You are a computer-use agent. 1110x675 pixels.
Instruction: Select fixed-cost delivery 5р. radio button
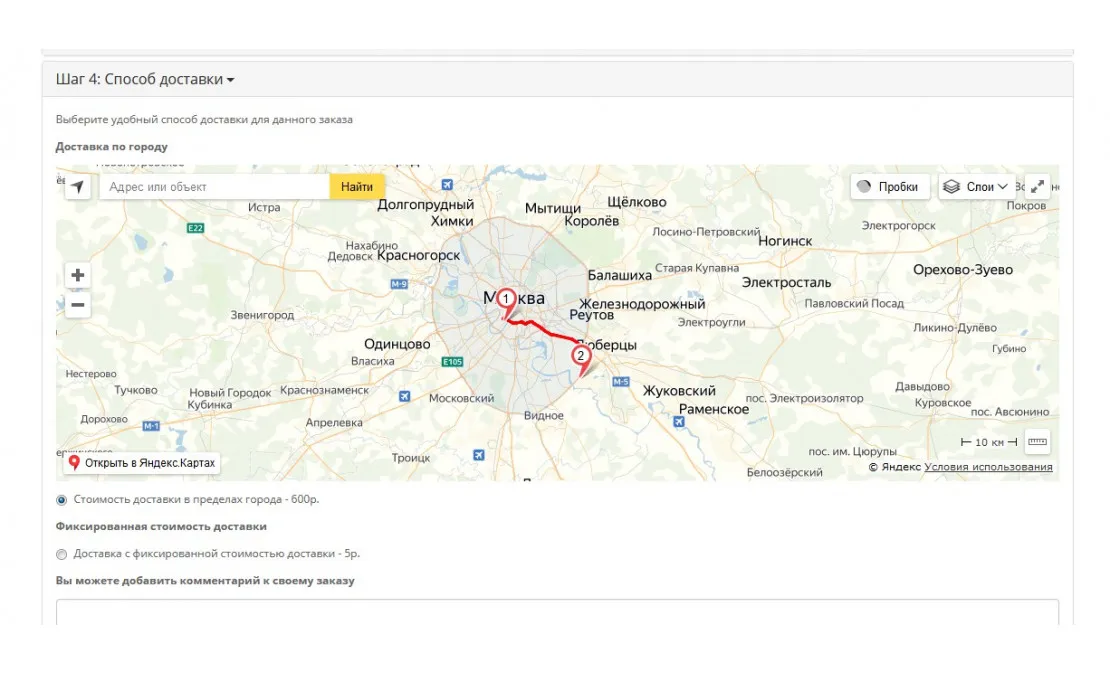pos(62,555)
